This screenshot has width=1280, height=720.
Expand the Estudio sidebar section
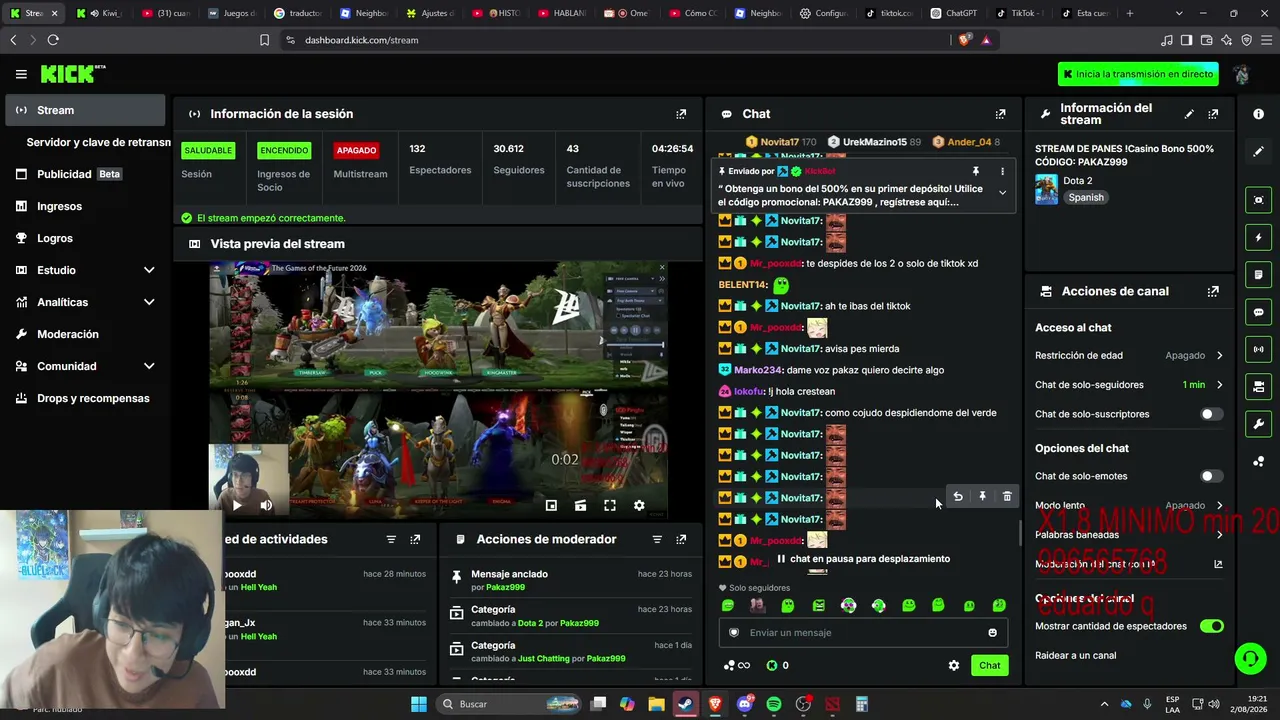pos(149,270)
